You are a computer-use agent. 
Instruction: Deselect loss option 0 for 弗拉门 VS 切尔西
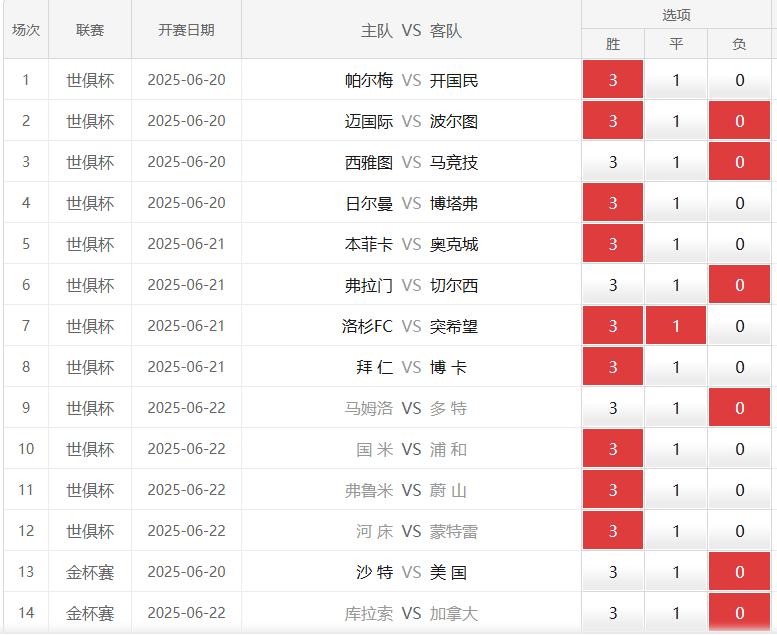click(x=739, y=285)
